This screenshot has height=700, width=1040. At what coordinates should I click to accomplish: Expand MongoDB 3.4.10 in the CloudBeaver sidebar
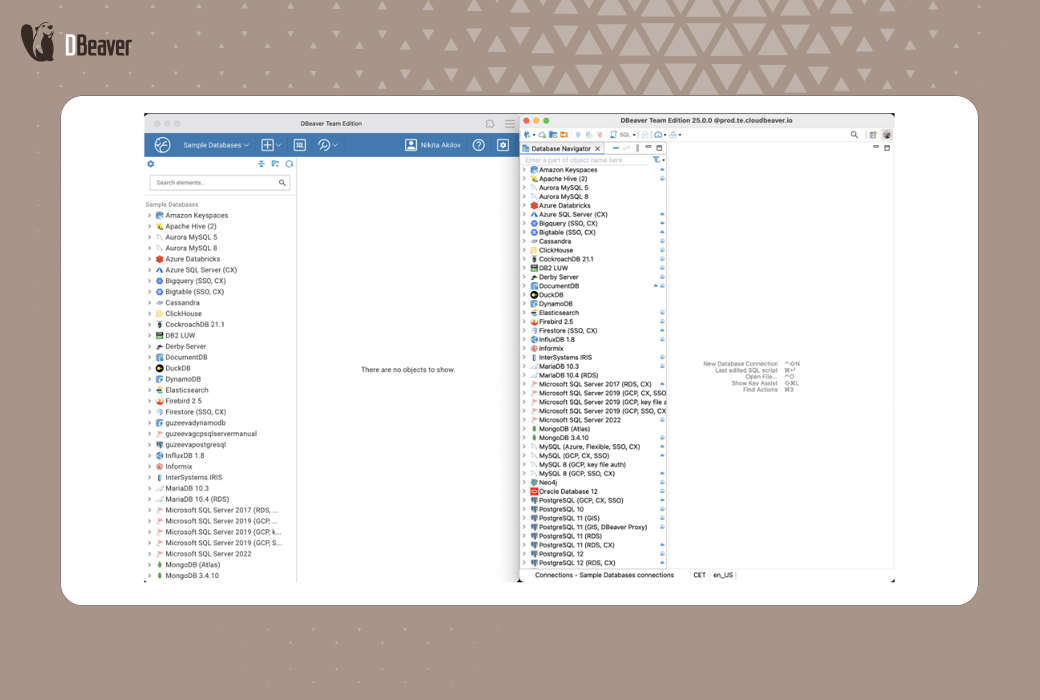[x=151, y=576]
